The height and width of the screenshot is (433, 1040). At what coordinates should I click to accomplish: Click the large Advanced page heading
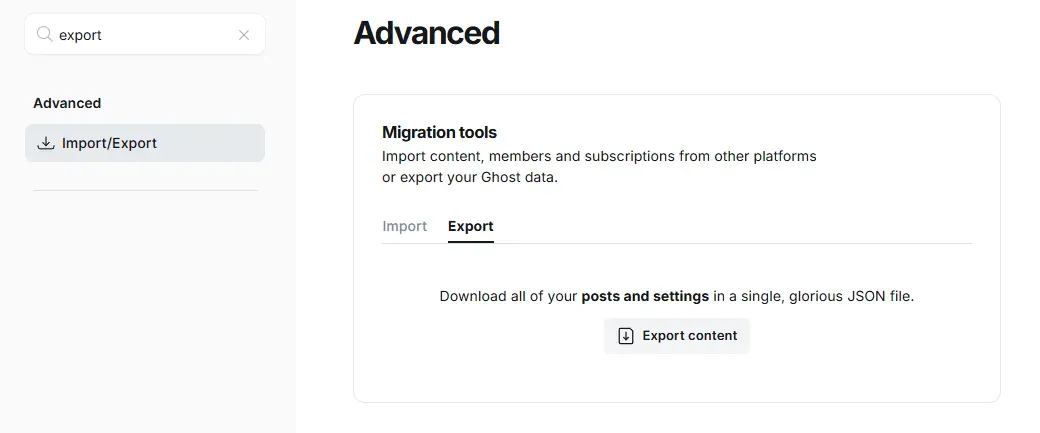(x=427, y=33)
